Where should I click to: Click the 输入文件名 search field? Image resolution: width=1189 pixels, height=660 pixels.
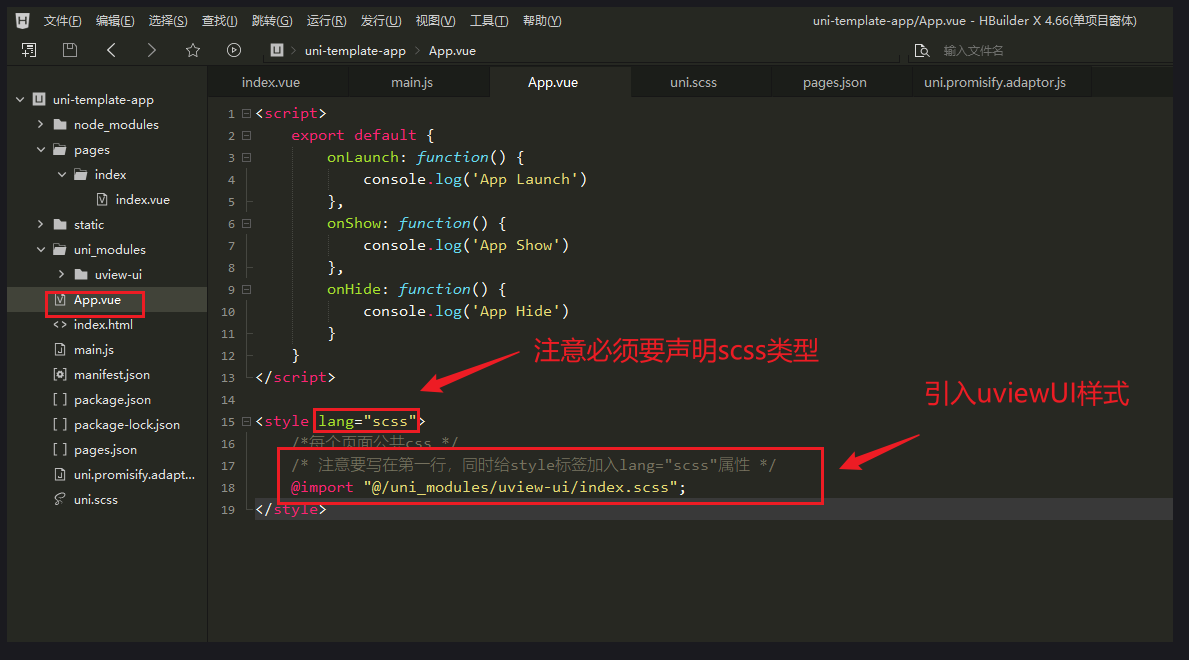click(x=1039, y=50)
